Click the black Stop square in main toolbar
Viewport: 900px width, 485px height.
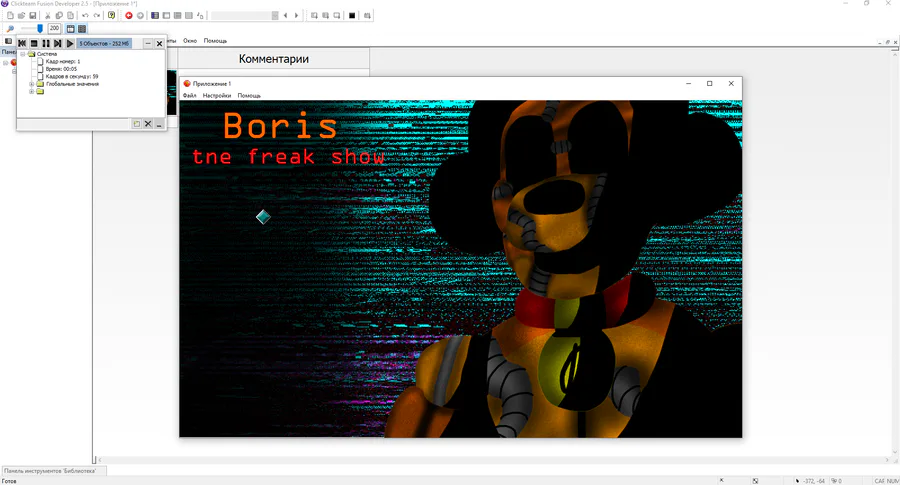click(x=352, y=15)
